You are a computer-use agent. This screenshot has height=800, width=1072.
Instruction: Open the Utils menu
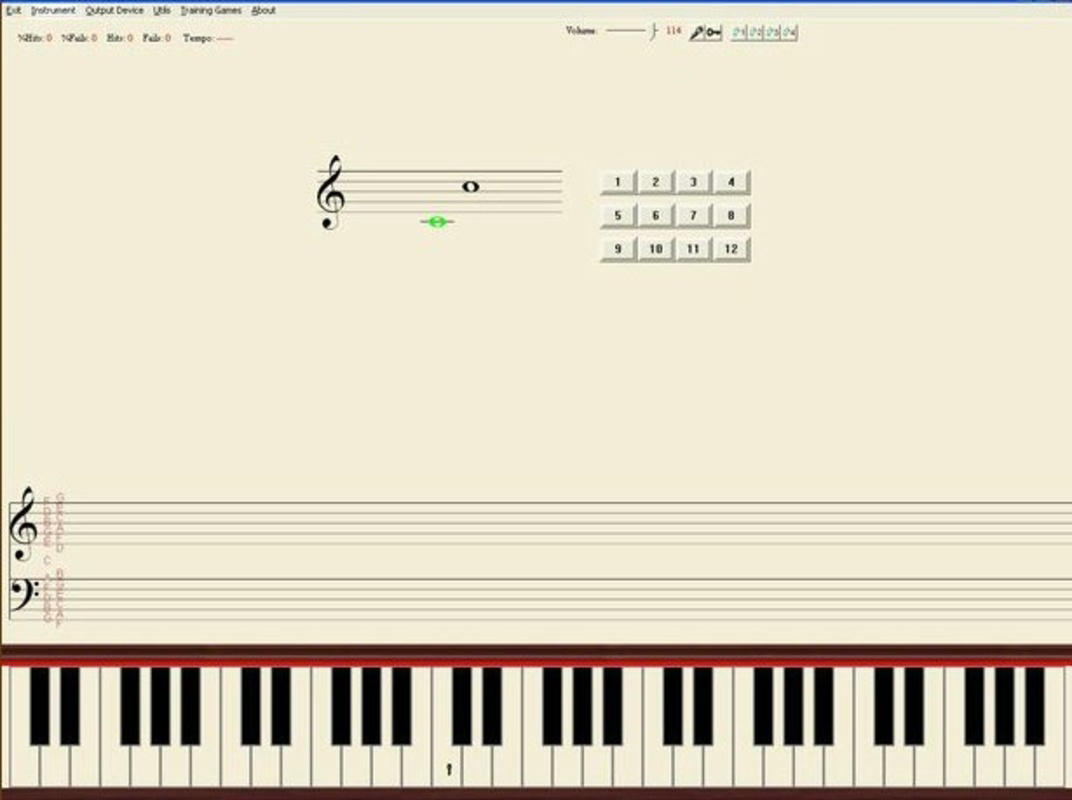(x=162, y=10)
